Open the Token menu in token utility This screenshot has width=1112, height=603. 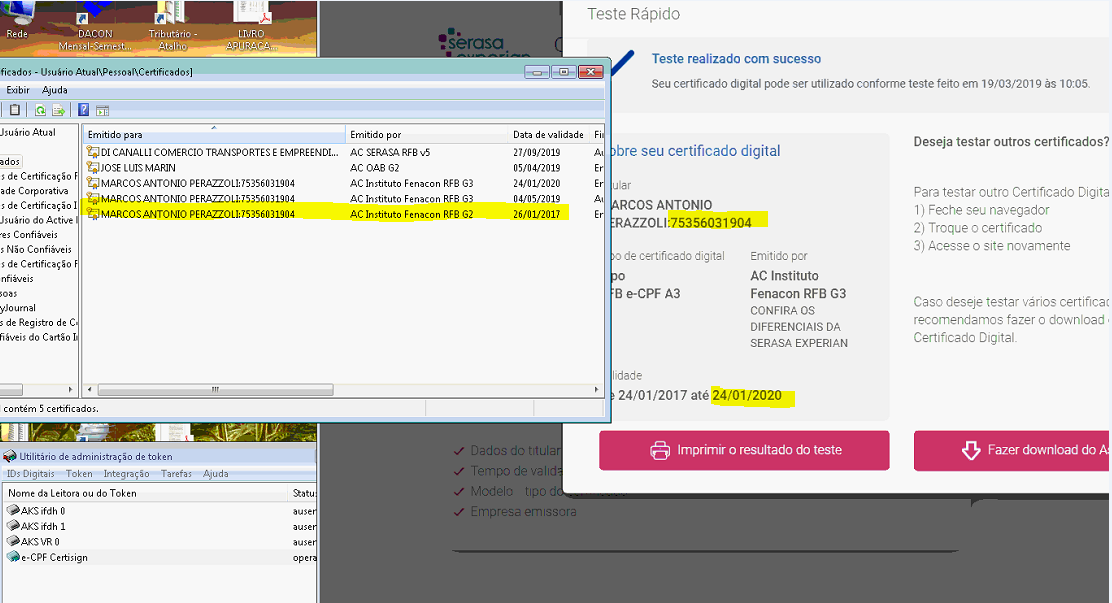(x=79, y=474)
